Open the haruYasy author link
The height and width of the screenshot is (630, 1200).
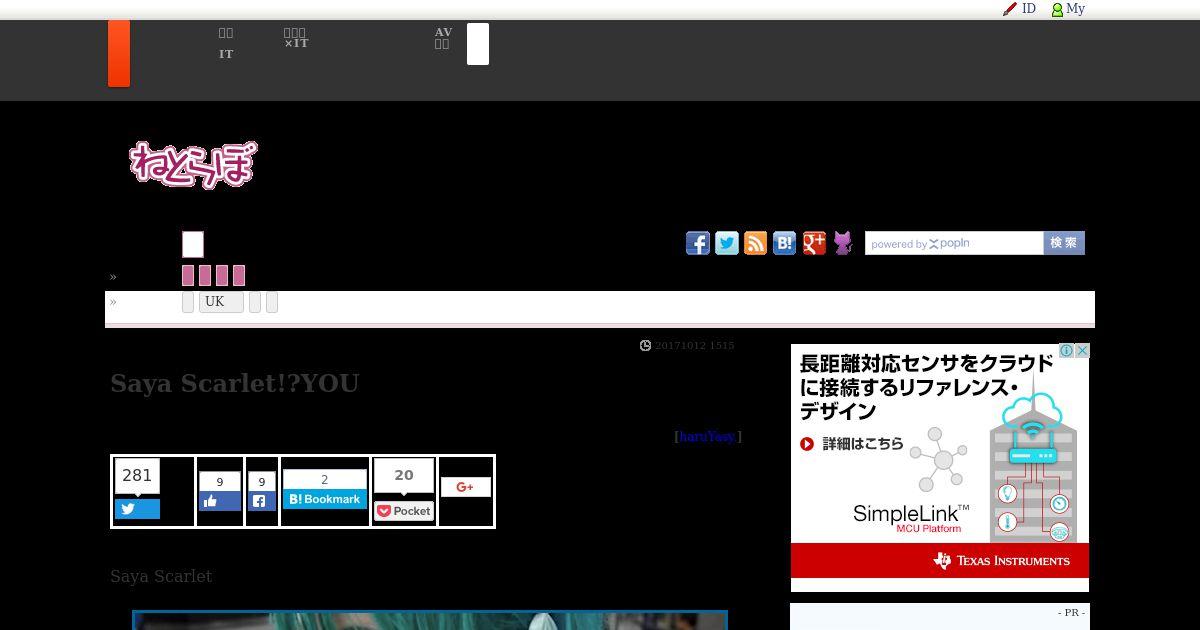708,436
